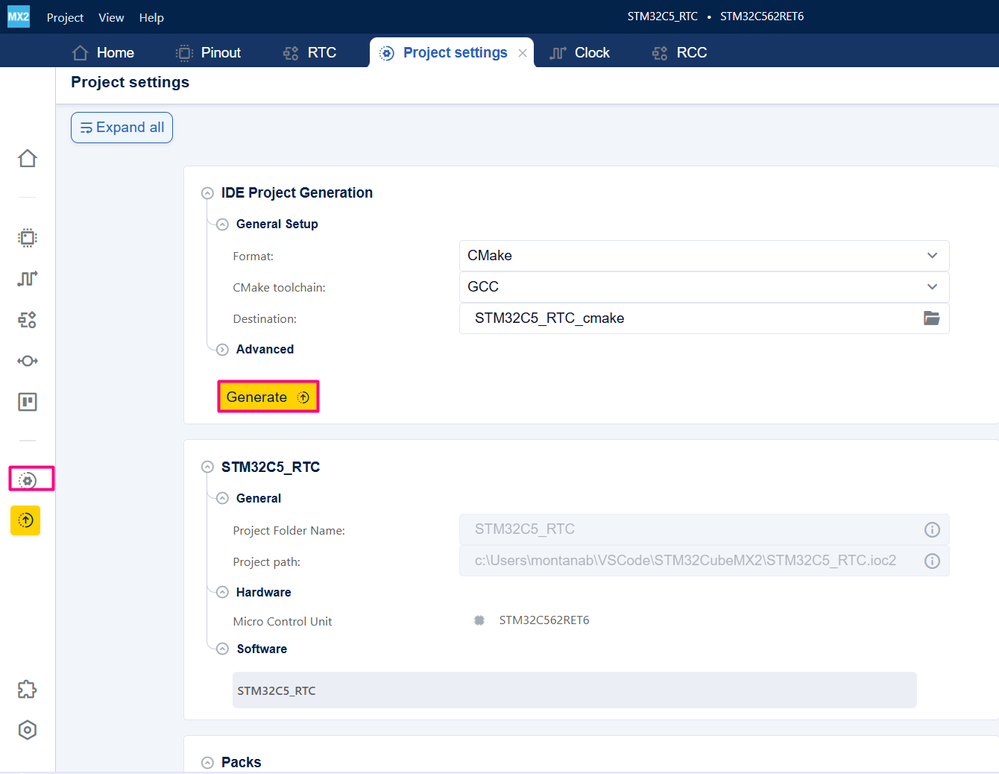Collapse the General subsection
Image resolution: width=999 pixels, height=774 pixels.
(222, 498)
